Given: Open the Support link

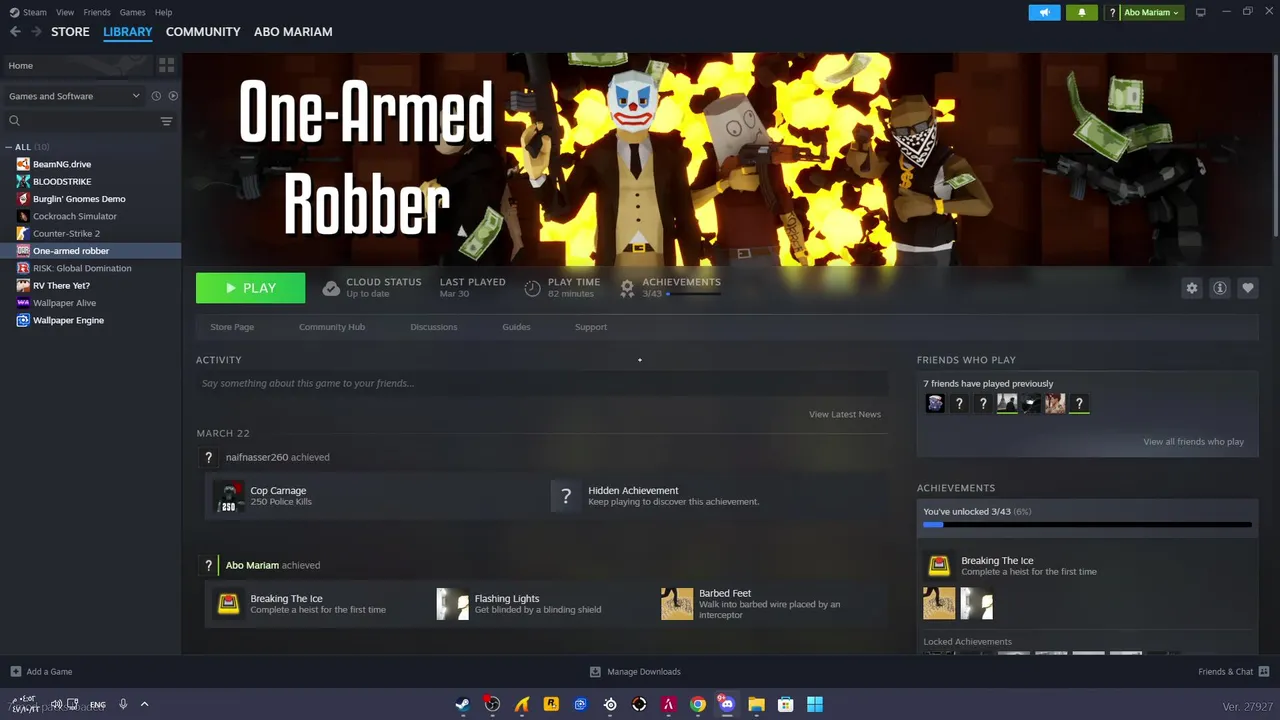Looking at the screenshot, I should click(x=591, y=327).
